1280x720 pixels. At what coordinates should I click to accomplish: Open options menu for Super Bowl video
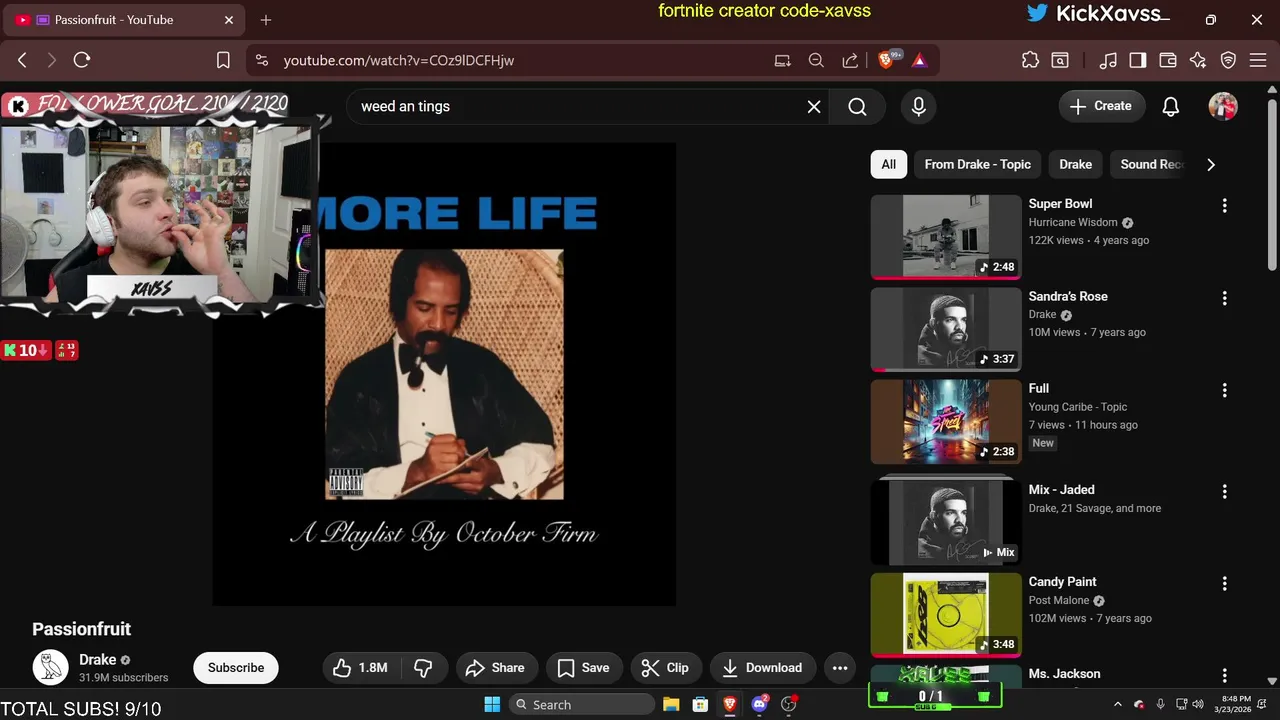pyautogui.click(x=1224, y=205)
